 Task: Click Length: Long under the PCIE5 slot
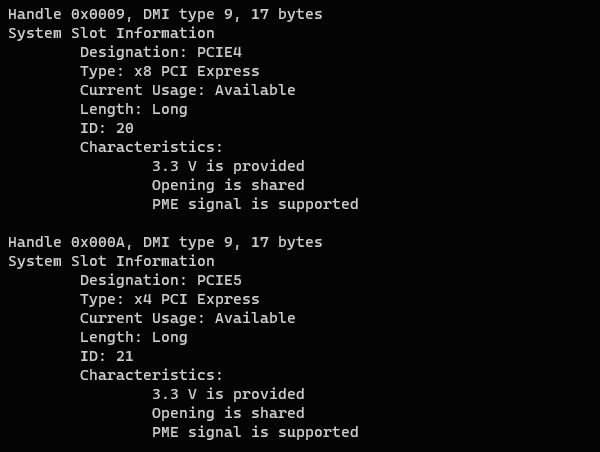click(x=133, y=337)
